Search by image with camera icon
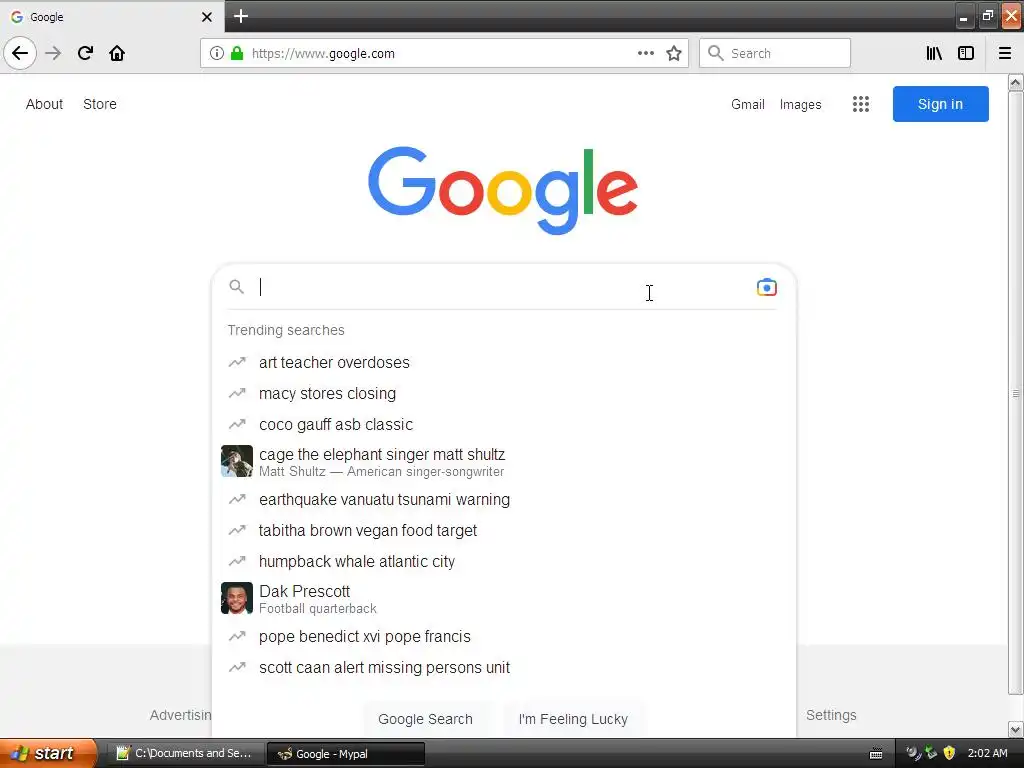The image size is (1024, 768). point(766,287)
